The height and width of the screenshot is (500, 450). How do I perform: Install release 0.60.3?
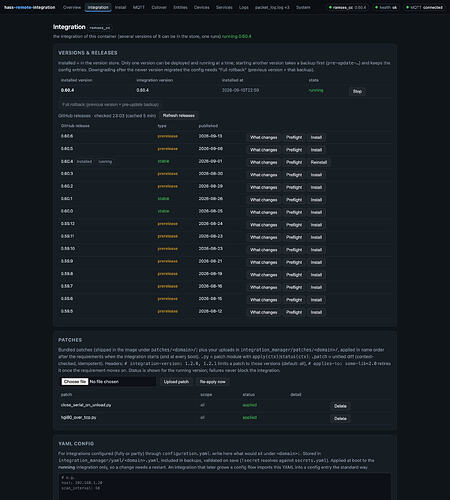[x=316, y=175]
